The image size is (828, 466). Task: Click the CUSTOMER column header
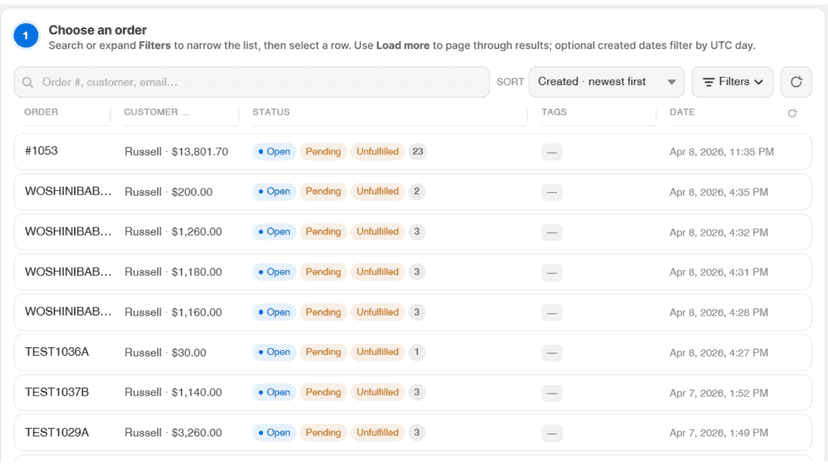[x=157, y=112]
